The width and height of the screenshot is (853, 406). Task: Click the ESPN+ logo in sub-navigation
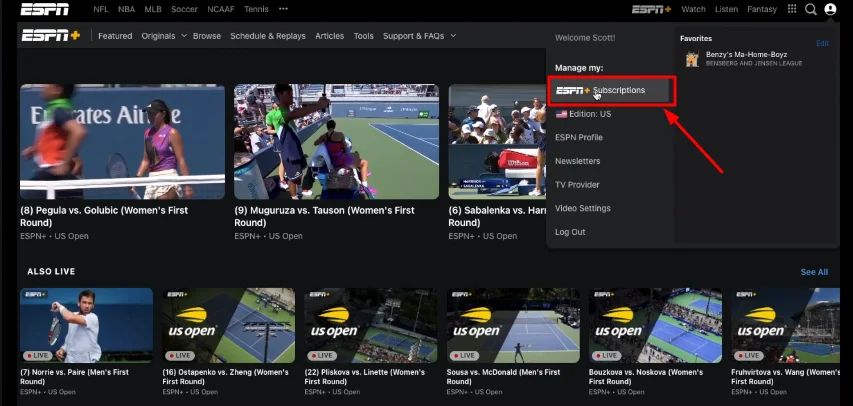pos(51,36)
